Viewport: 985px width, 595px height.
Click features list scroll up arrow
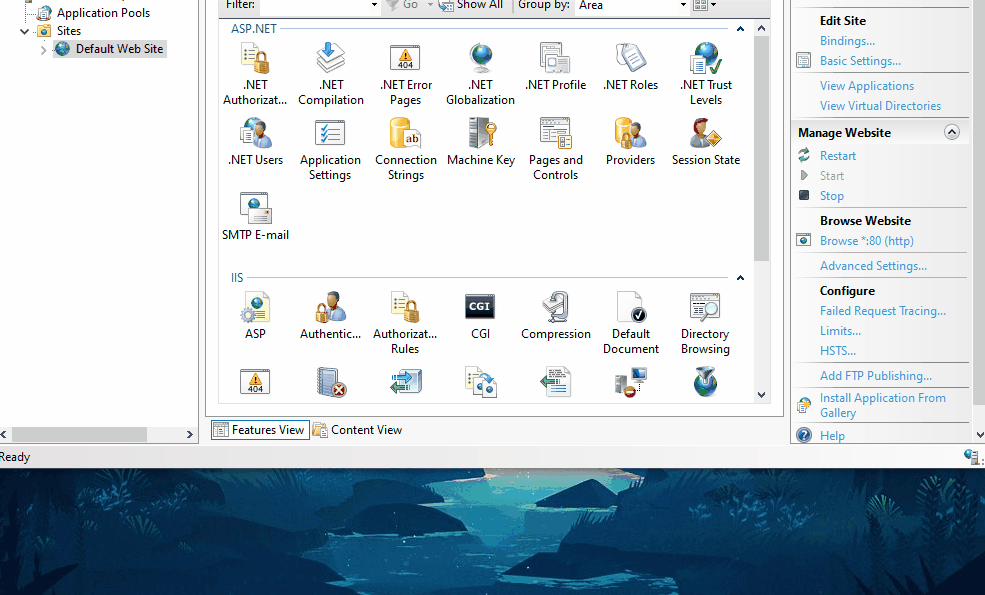click(761, 28)
